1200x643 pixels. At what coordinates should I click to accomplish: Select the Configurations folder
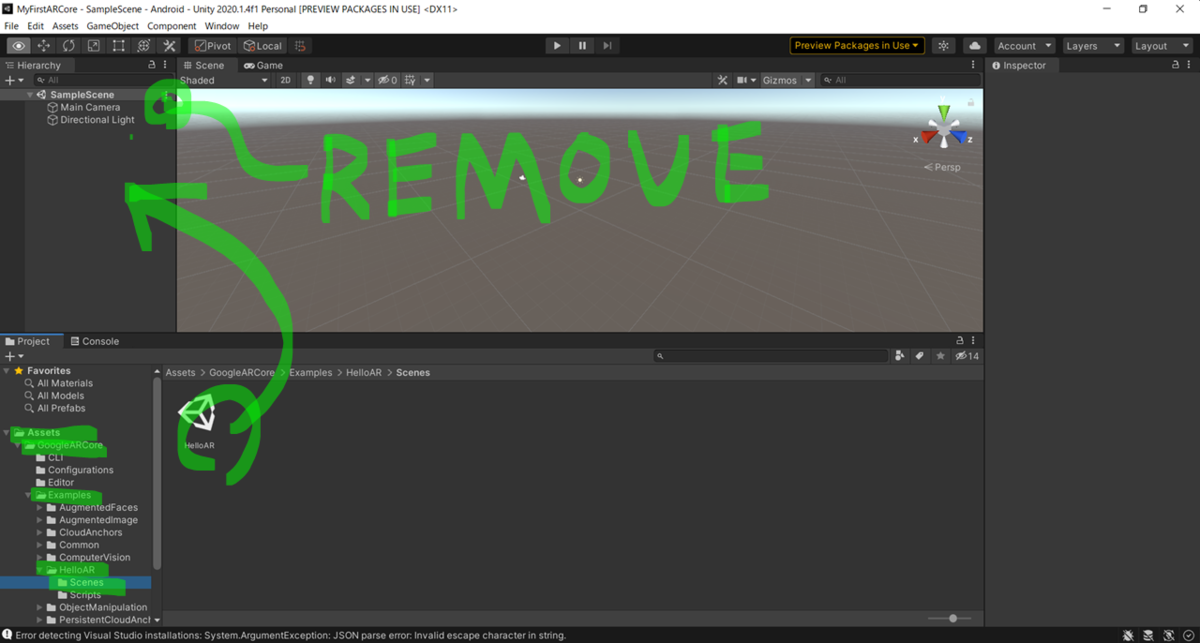click(x=81, y=470)
